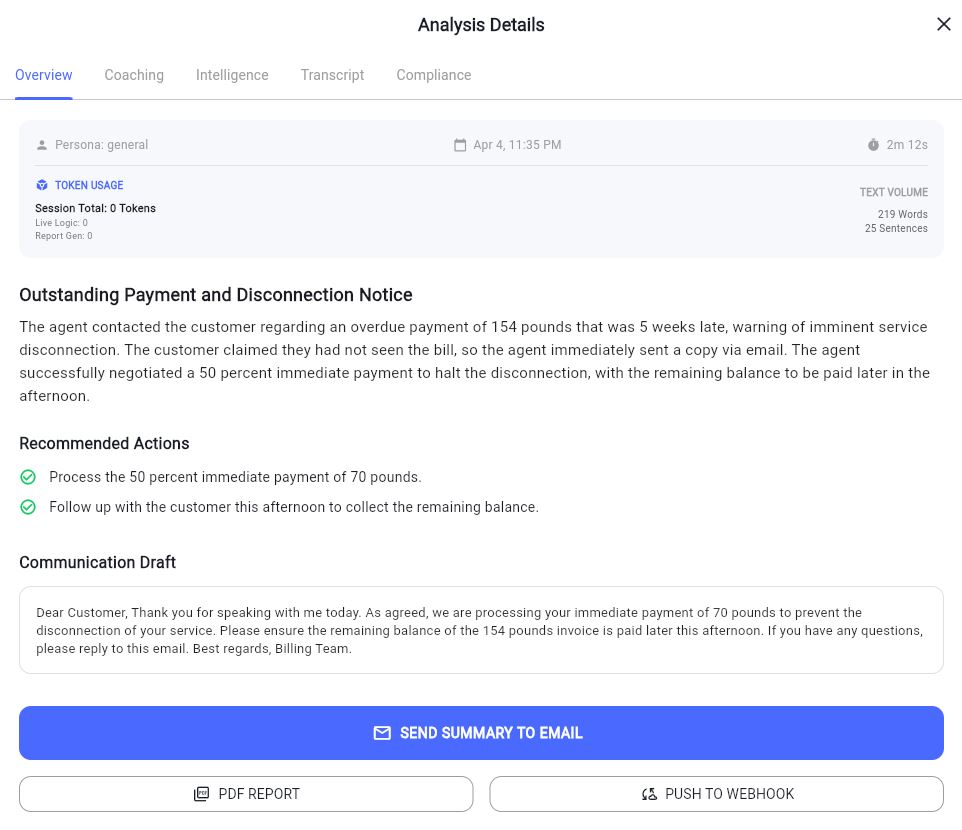Click the TOKEN USAGE heading

point(89,185)
